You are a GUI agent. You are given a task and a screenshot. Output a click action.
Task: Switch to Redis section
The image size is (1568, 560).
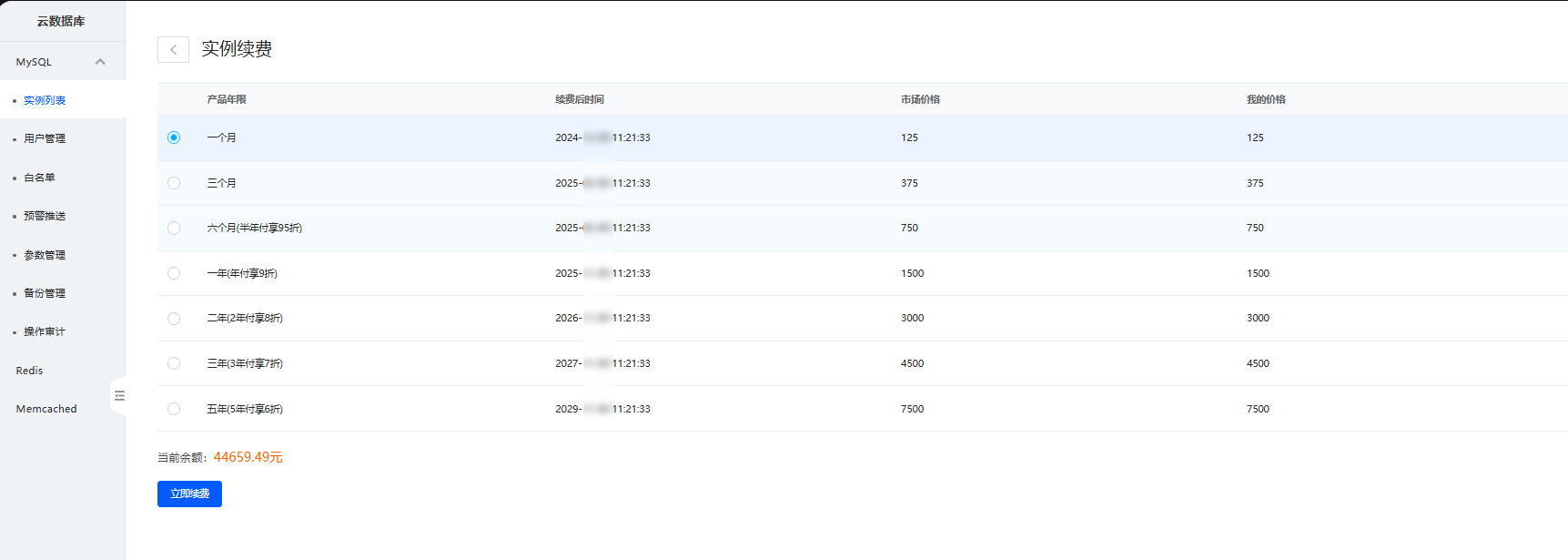(x=30, y=371)
